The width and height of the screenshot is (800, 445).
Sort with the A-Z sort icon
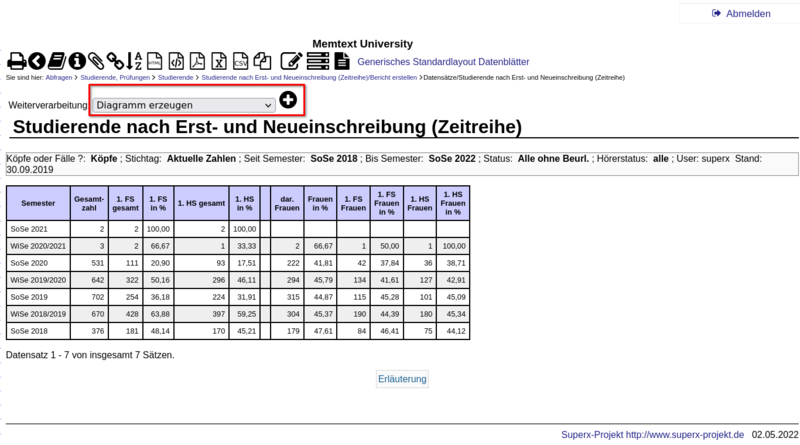point(134,61)
